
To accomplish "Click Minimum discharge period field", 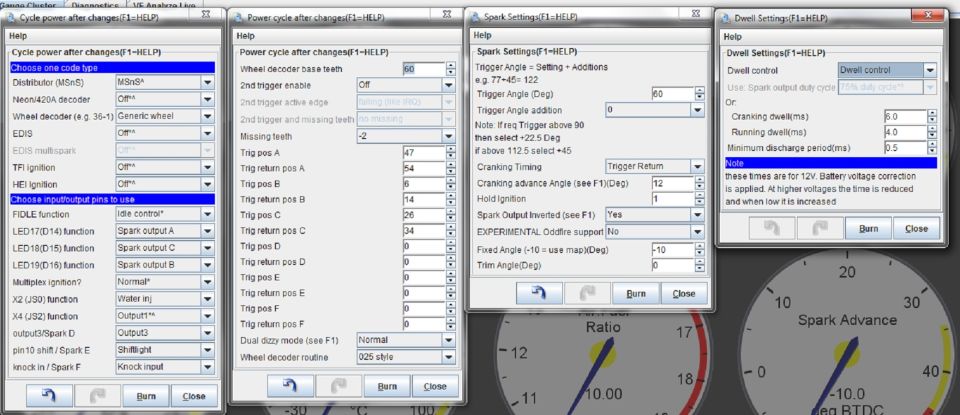I will pos(905,148).
